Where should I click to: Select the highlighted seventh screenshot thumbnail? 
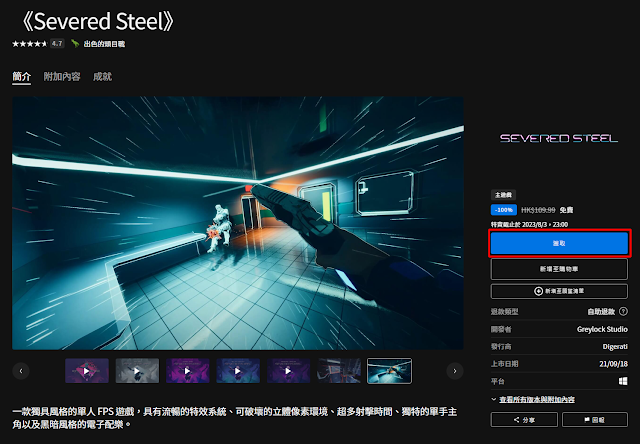pyautogui.click(x=389, y=371)
